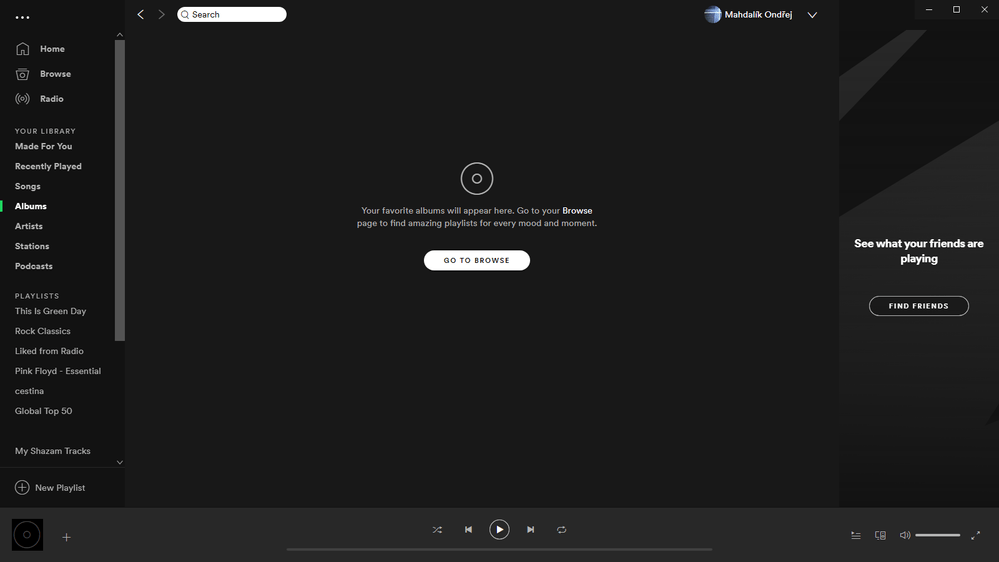Open the play queue

pyautogui.click(x=856, y=535)
